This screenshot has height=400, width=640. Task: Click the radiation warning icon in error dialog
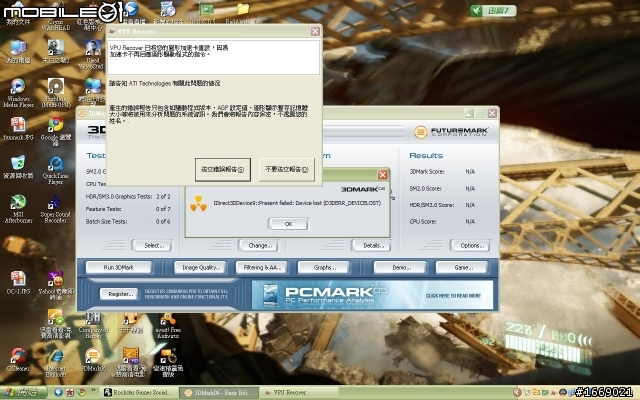[198, 203]
